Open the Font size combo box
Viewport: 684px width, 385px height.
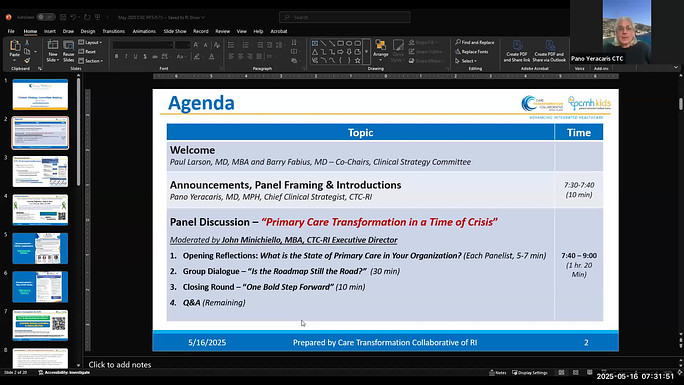coord(182,45)
